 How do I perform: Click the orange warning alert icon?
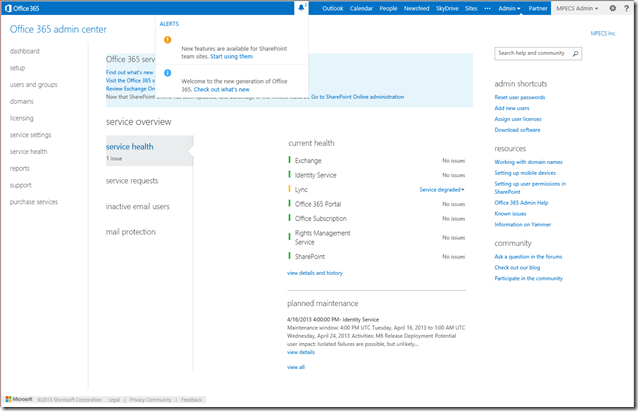coord(168,39)
